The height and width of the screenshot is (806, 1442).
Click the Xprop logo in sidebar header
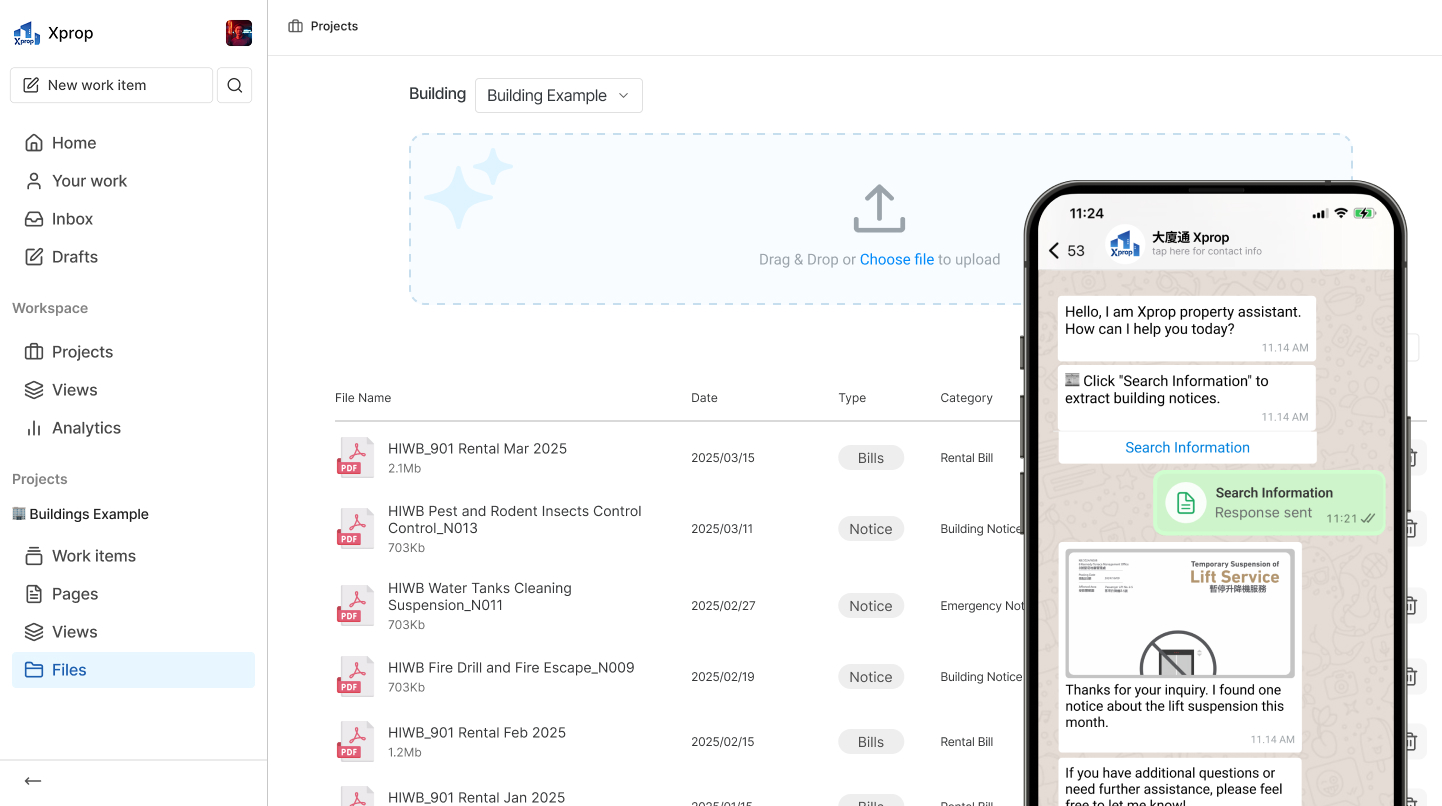click(27, 34)
